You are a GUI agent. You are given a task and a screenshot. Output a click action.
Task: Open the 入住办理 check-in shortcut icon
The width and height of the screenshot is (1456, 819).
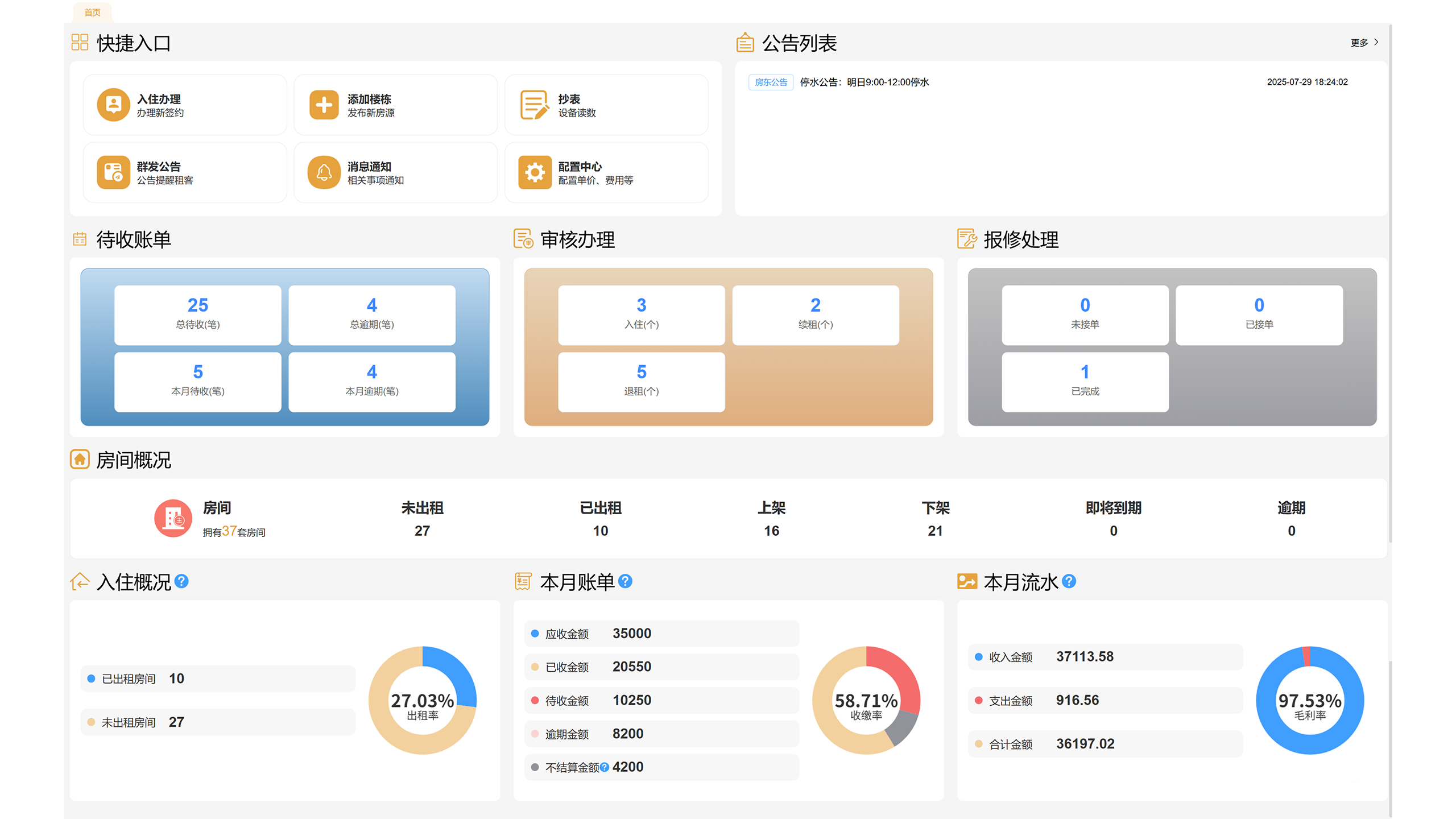113,105
